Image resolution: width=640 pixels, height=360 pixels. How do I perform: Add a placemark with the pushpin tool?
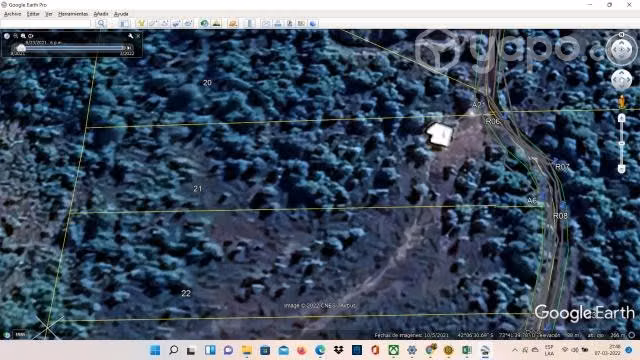141,23
